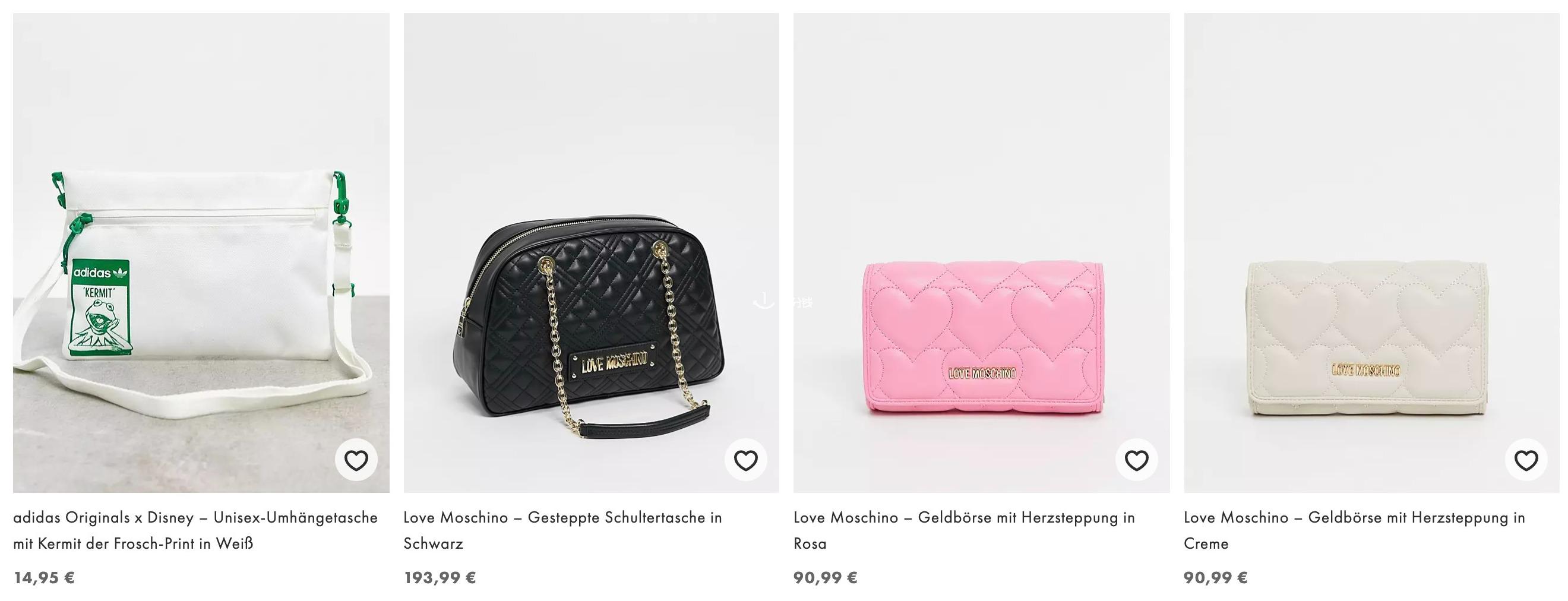This screenshot has width=1568, height=601.
Task: Open the pink heart-quilted wallet image
Action: (x=981, y=253)
